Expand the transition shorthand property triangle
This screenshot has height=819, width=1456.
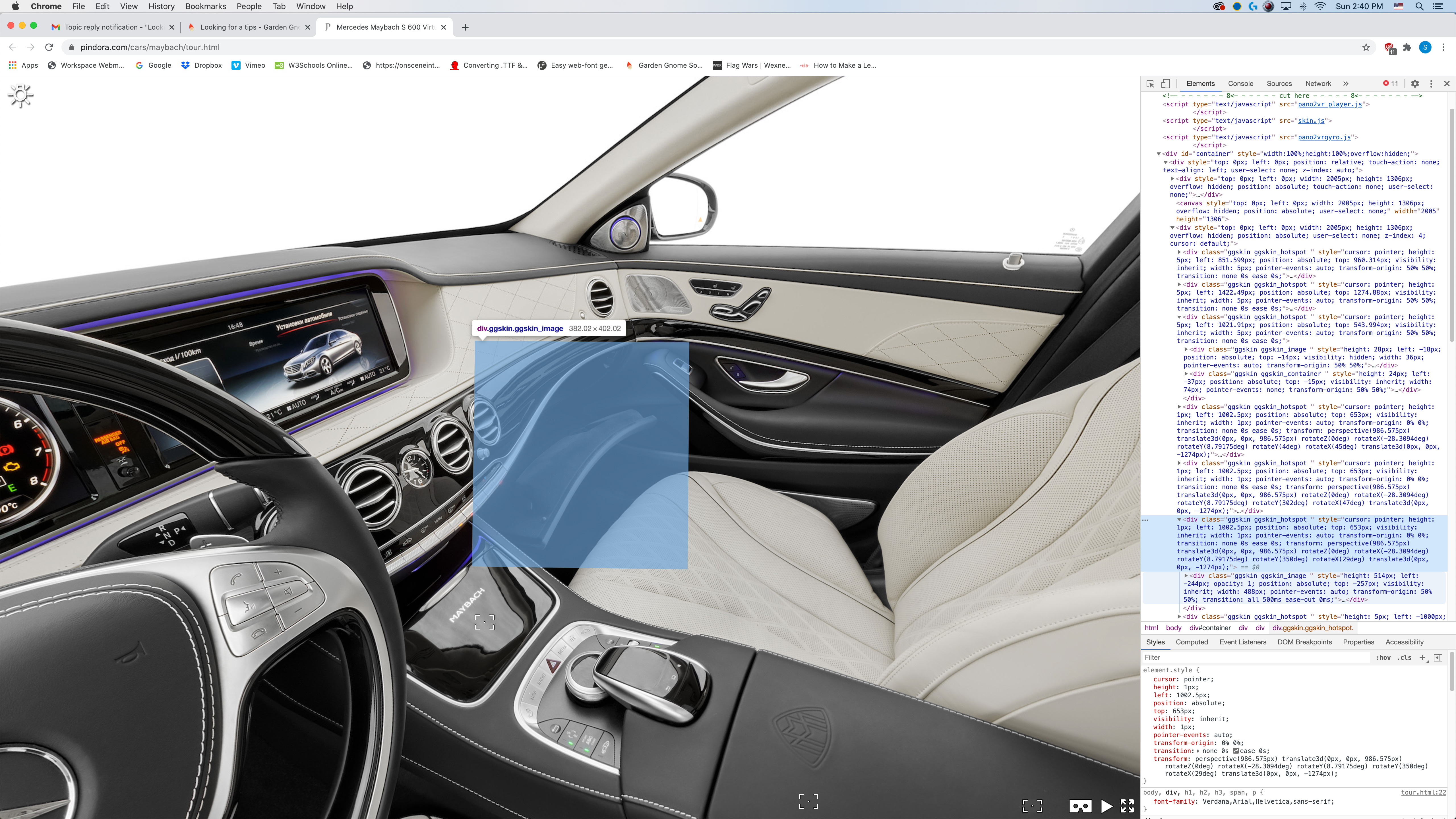1198,751
